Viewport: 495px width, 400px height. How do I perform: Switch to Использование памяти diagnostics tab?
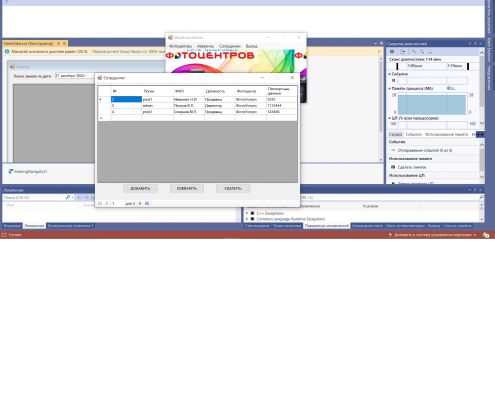tap(447, 134)
